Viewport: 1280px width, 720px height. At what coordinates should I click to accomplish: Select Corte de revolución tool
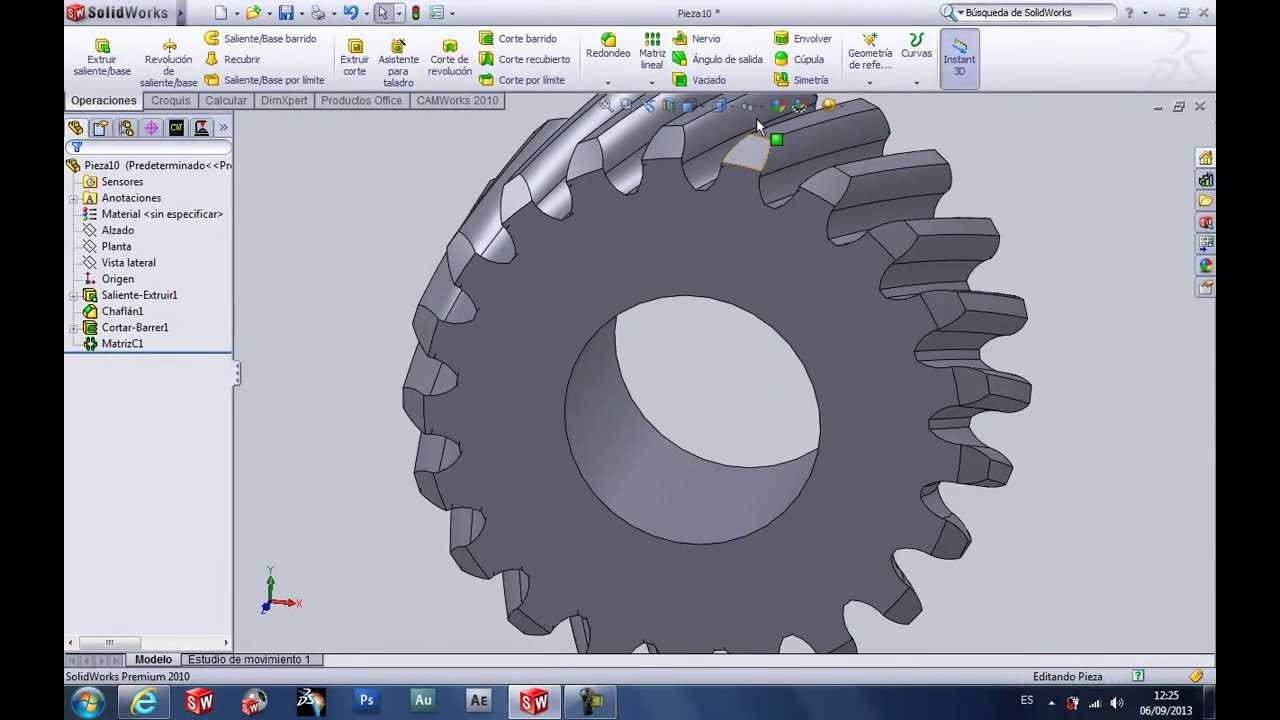click(x=450, y=58)
